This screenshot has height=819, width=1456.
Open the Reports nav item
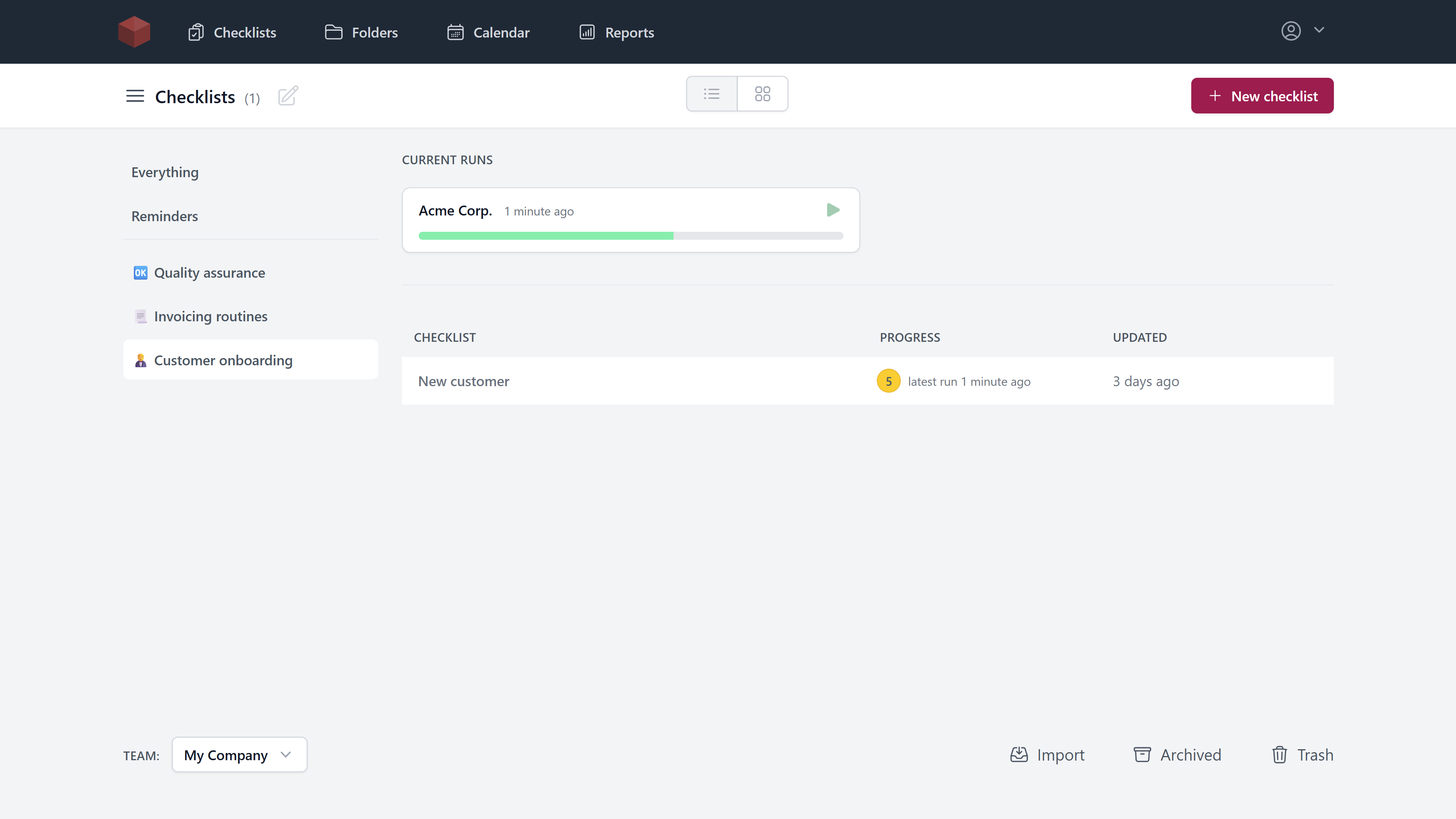[617, 32]
